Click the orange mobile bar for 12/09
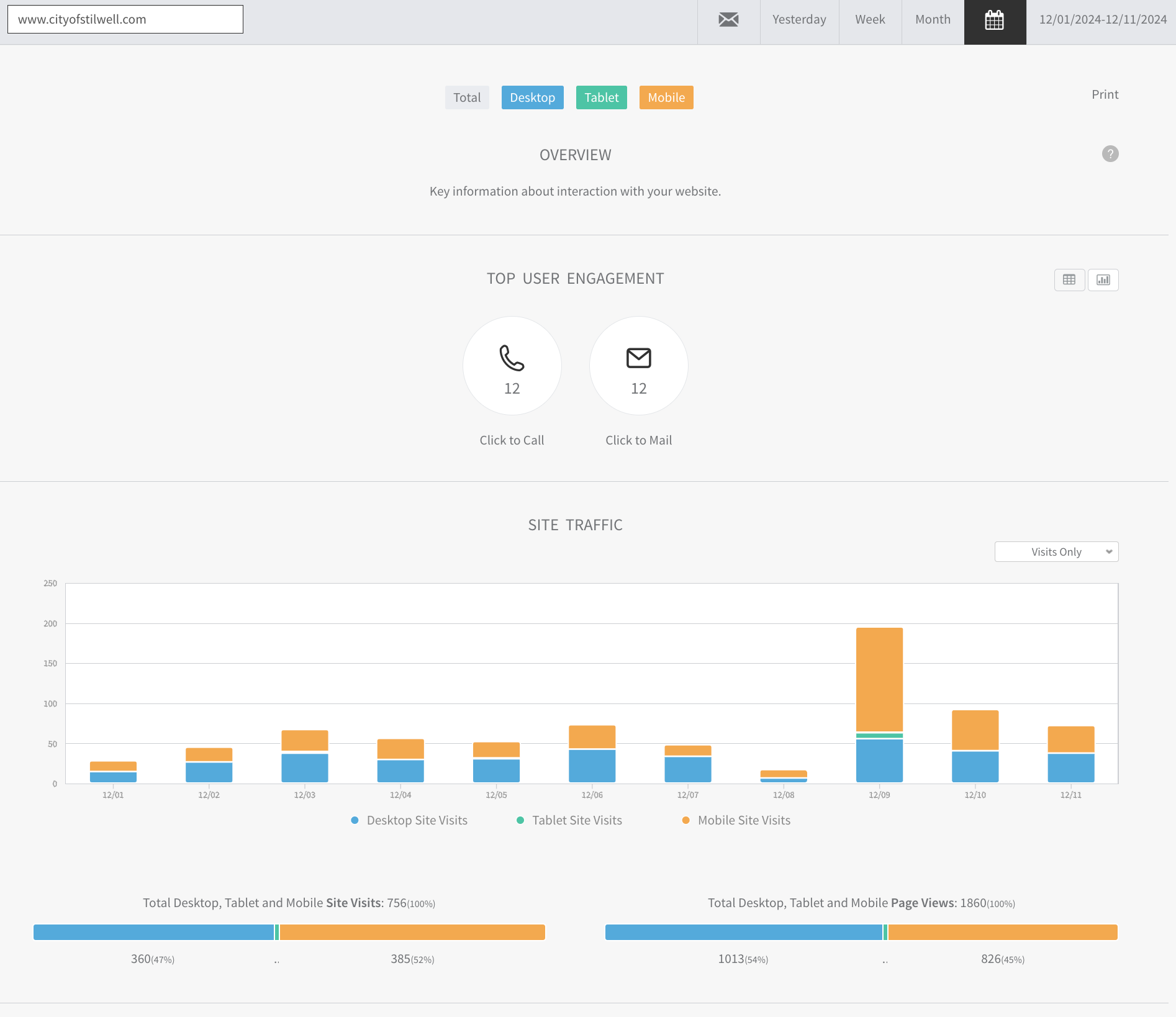Viewport: 1176px width, 1017px height. tap(879, 680)
